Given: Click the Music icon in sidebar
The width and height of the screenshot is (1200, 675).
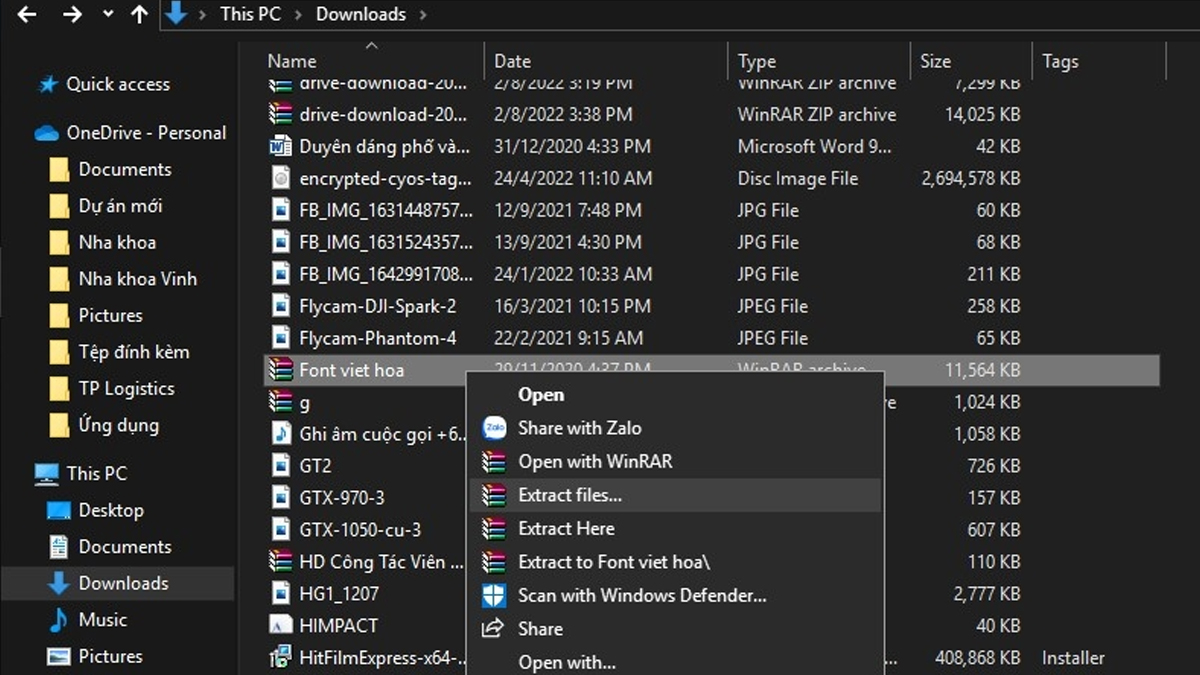Looking at the screenshot, I should pyautogui.click(x=59, y=619).
